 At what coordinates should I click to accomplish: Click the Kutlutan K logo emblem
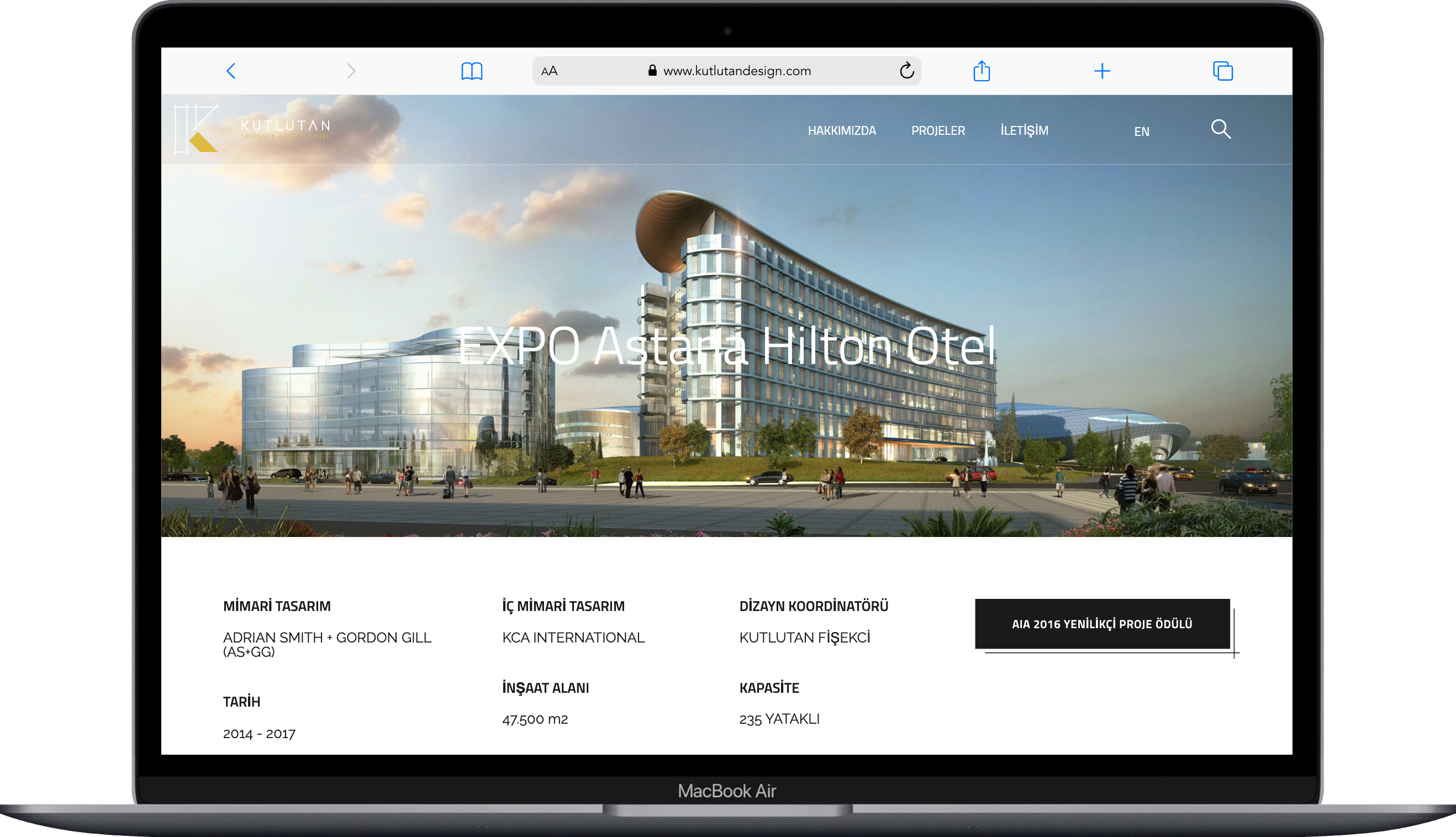pyautogui.click(x=196, y=129)
